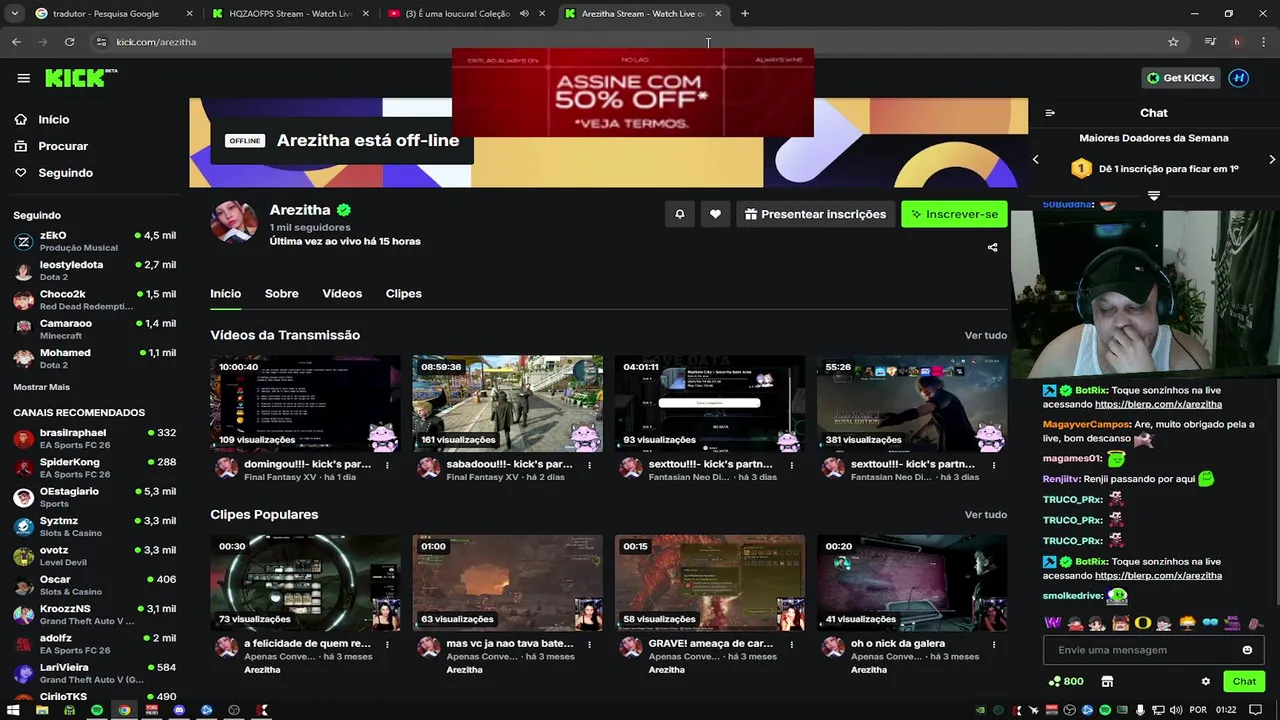Open options for 'GRAVE! ameaça' clip
The height and width of the screenshot is (720, 1280).
792,644
